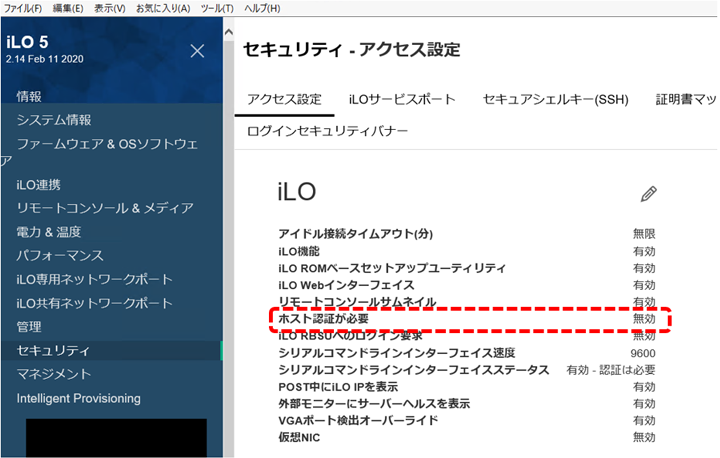Image resolution: width=720 pixels, height=458 pixels.
Task: Switch to the アクセス設定 tab
Action: point(284,99)
